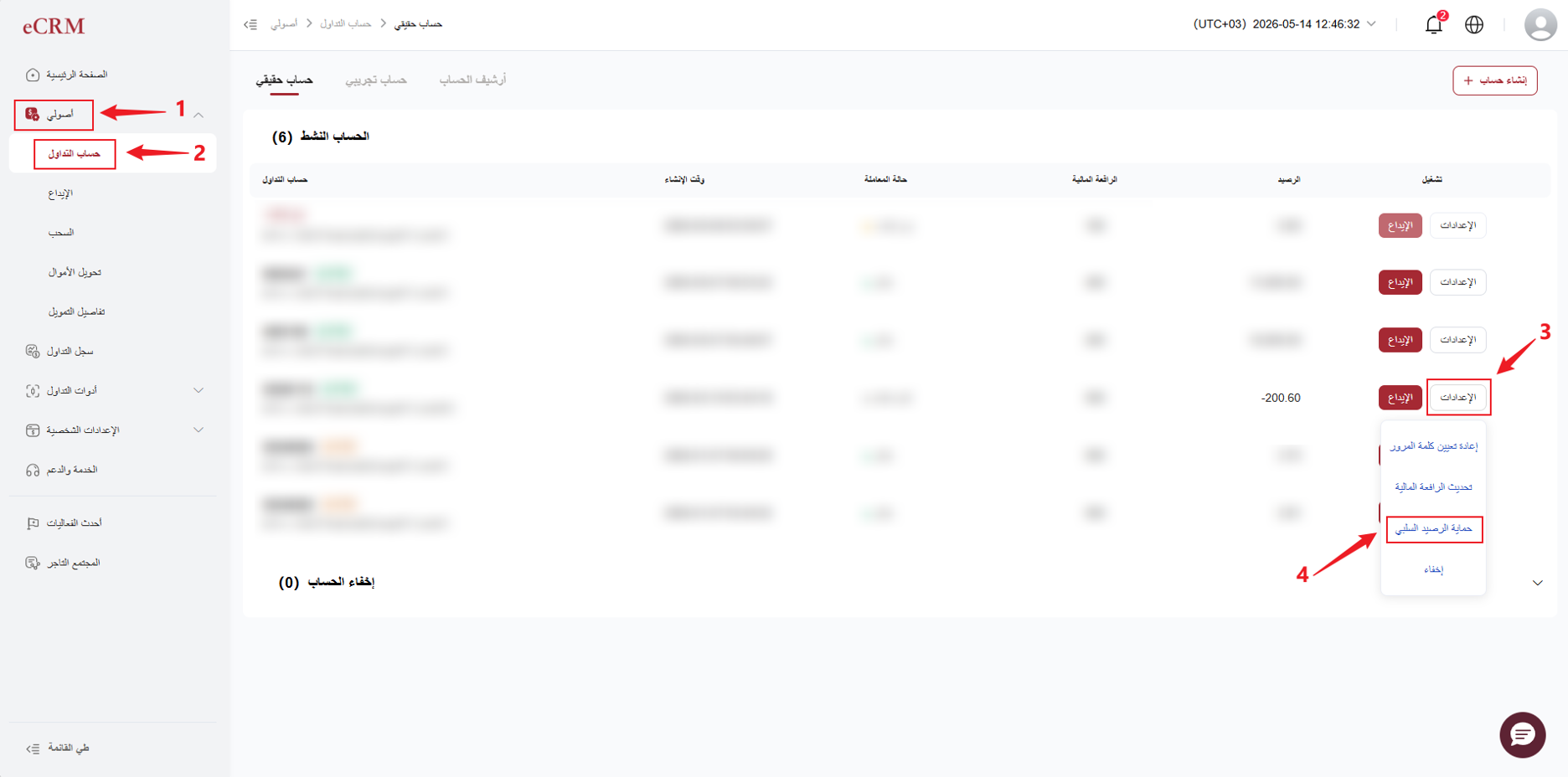
Task: Choose reset password in settings menu
Action: click(x=1434, y=446)
